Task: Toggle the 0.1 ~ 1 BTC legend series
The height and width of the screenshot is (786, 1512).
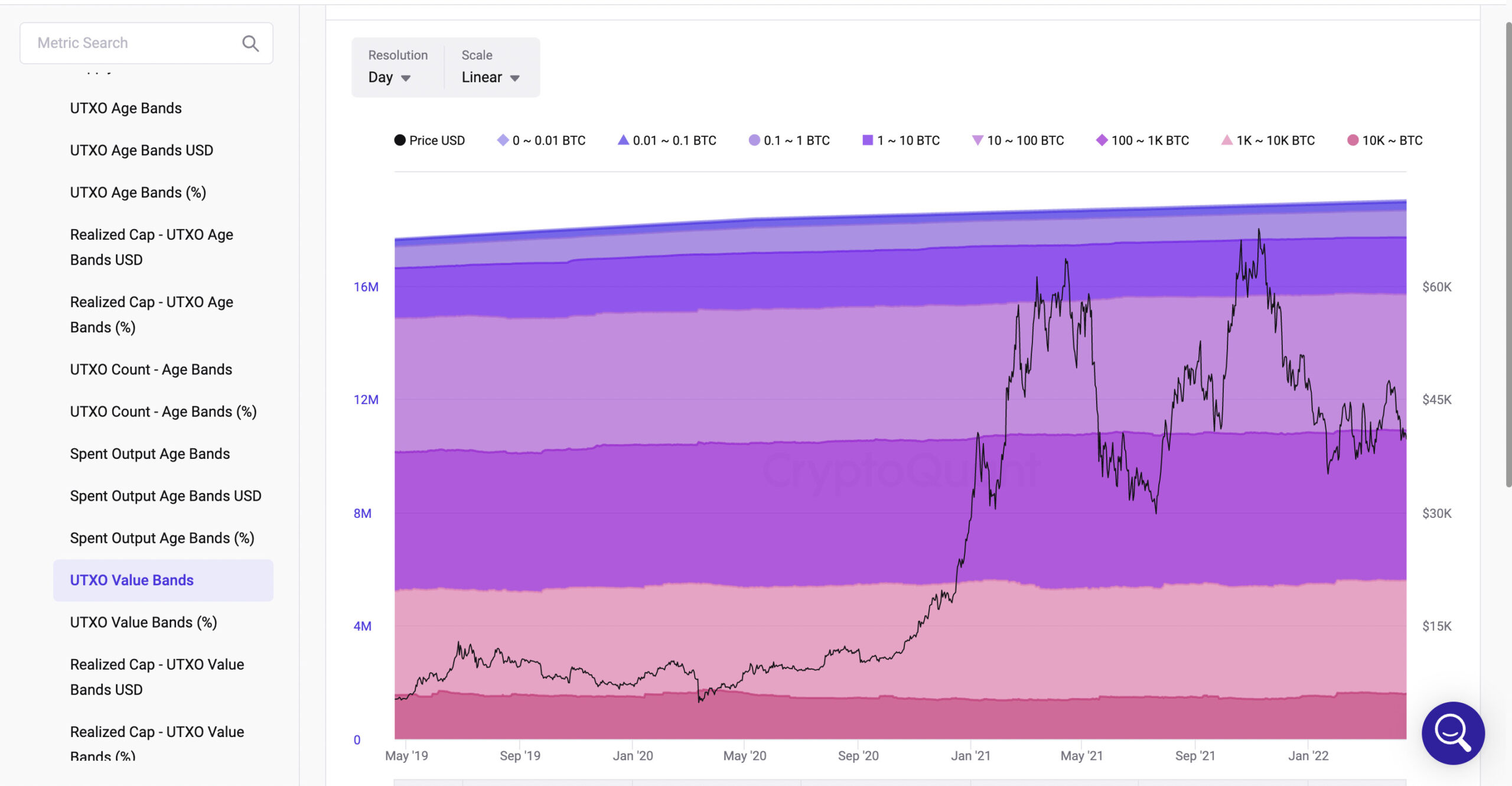Action: [x=789, y=141]
